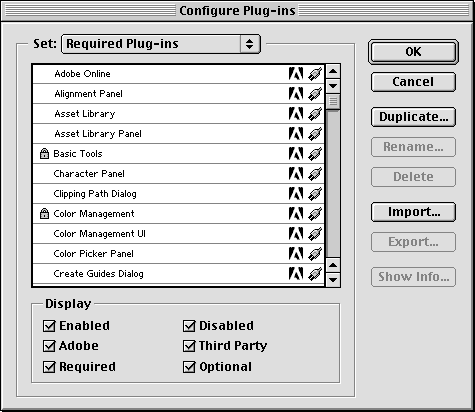Select Color Management UI list entry
Viewport: 475px width, 412px height.
coord(178,234)
